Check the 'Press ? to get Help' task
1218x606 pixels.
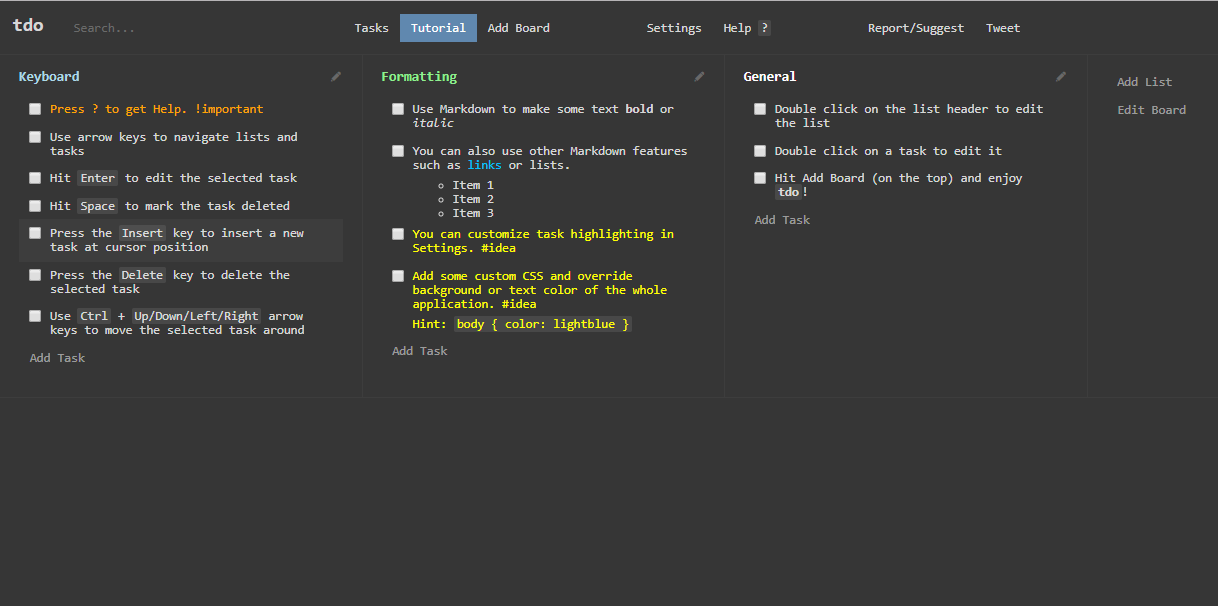click(x=35, y=109)
